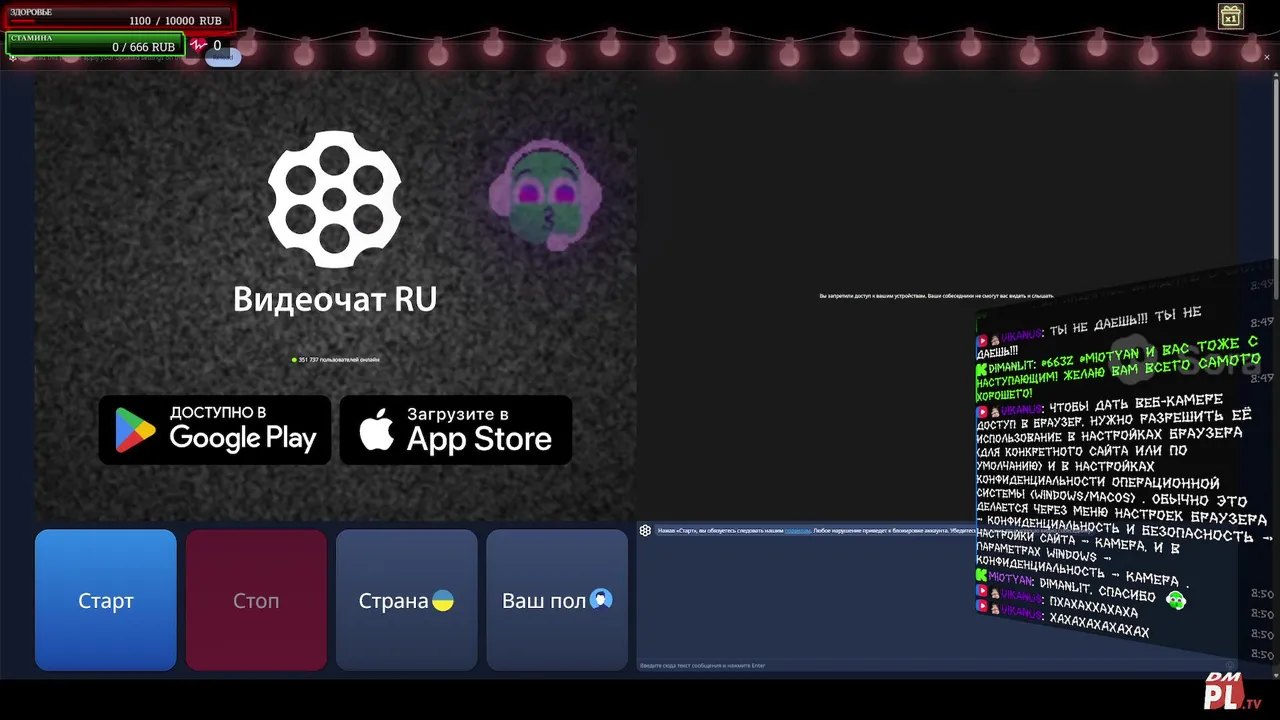Click the Видеочат RU revolver logo
The width and height of the screenshot is (1280, 720).
(334, 200)
